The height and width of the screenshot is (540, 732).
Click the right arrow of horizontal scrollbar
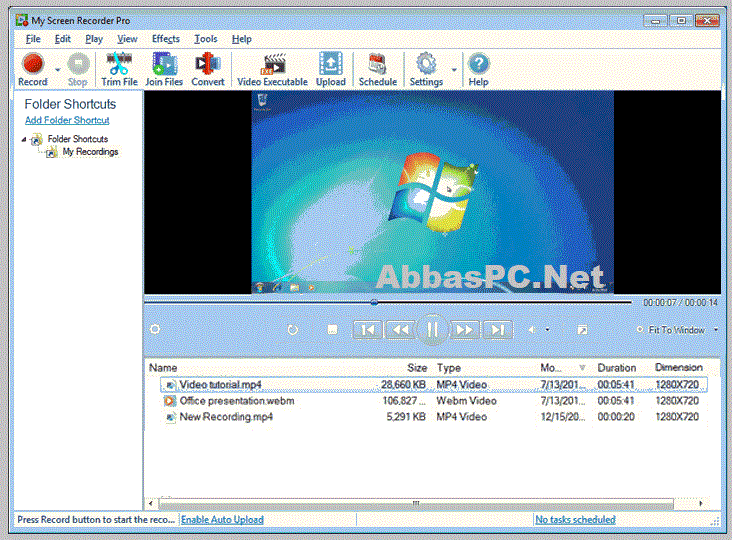pos(701,504)
